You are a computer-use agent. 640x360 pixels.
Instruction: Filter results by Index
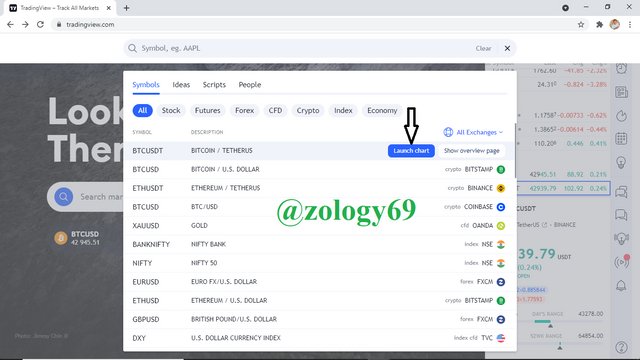tap(343, 111)
